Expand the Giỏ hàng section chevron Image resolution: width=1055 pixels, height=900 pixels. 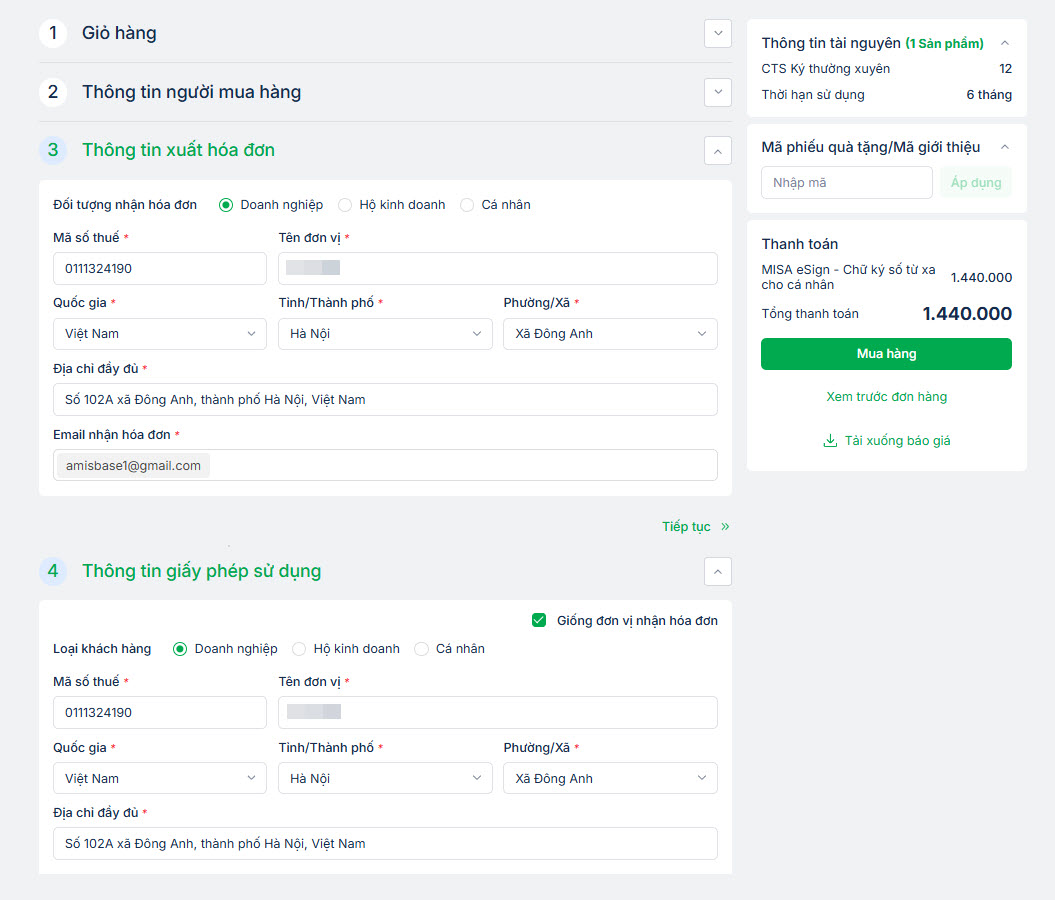coord(718,33)
